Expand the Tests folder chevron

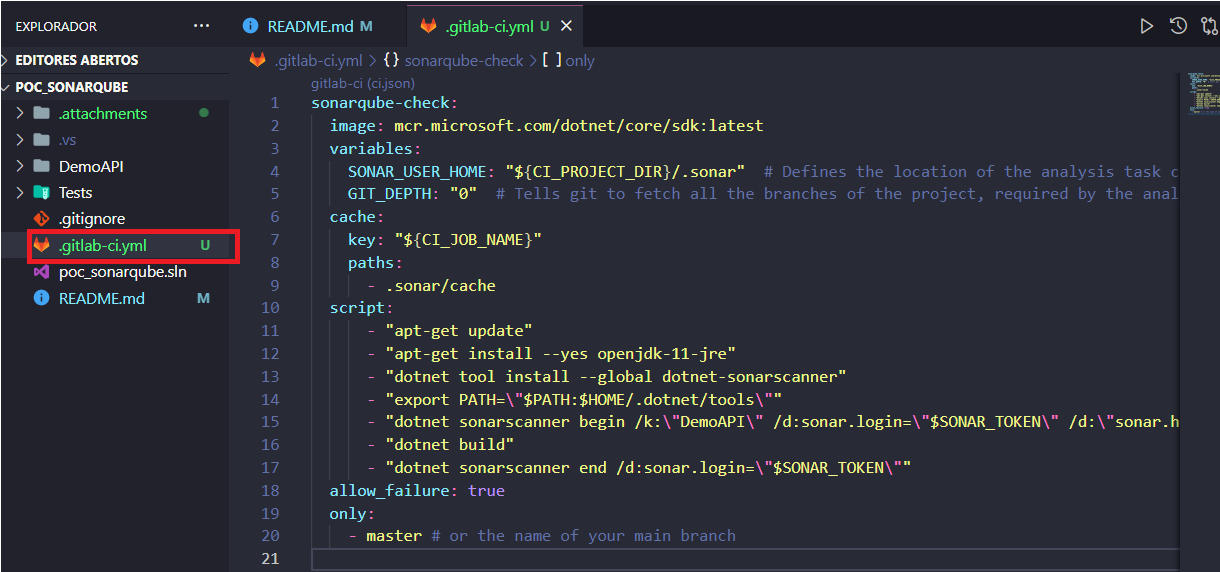[20, 192]
